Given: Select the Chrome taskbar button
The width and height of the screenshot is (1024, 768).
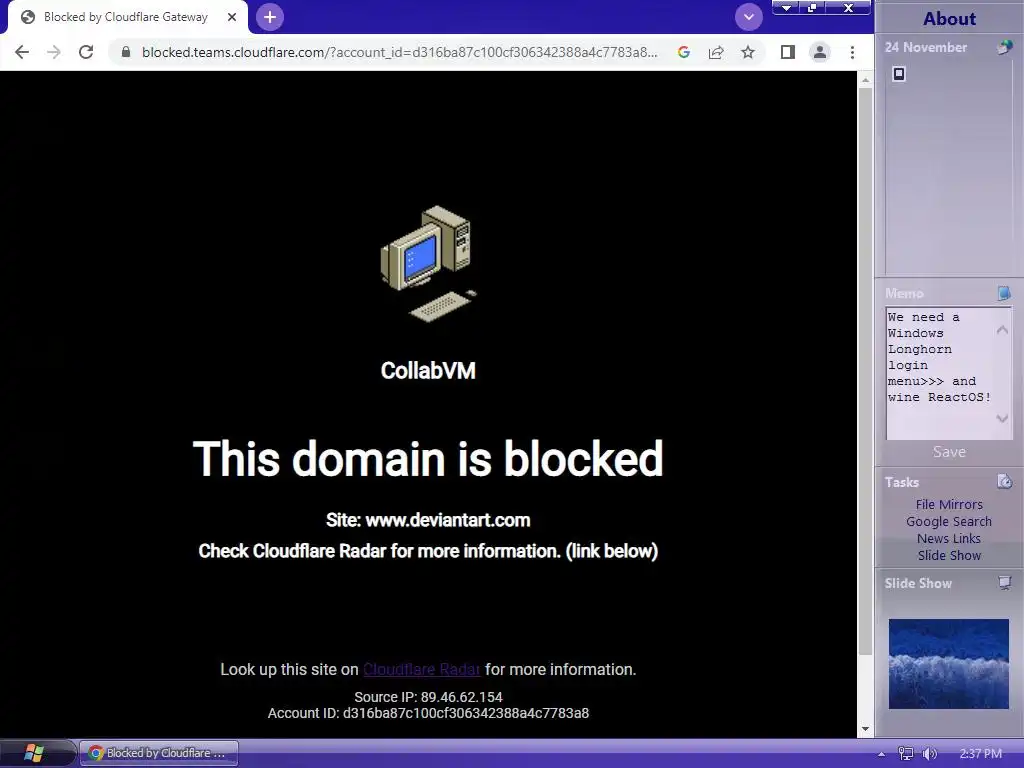Looking at the screenshot, I should point(159,753).
